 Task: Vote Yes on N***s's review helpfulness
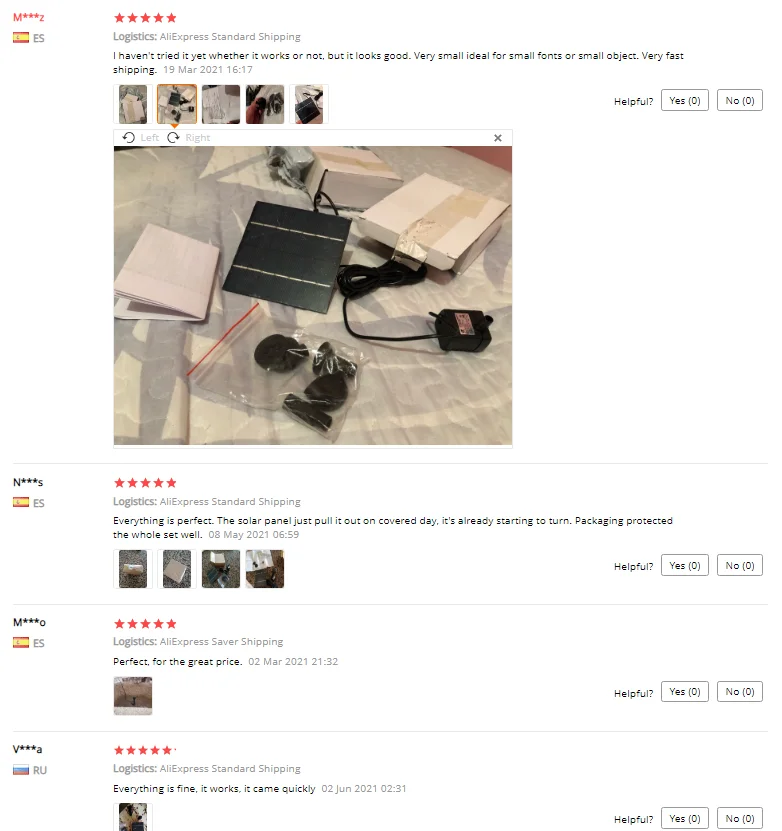point(685,565)
